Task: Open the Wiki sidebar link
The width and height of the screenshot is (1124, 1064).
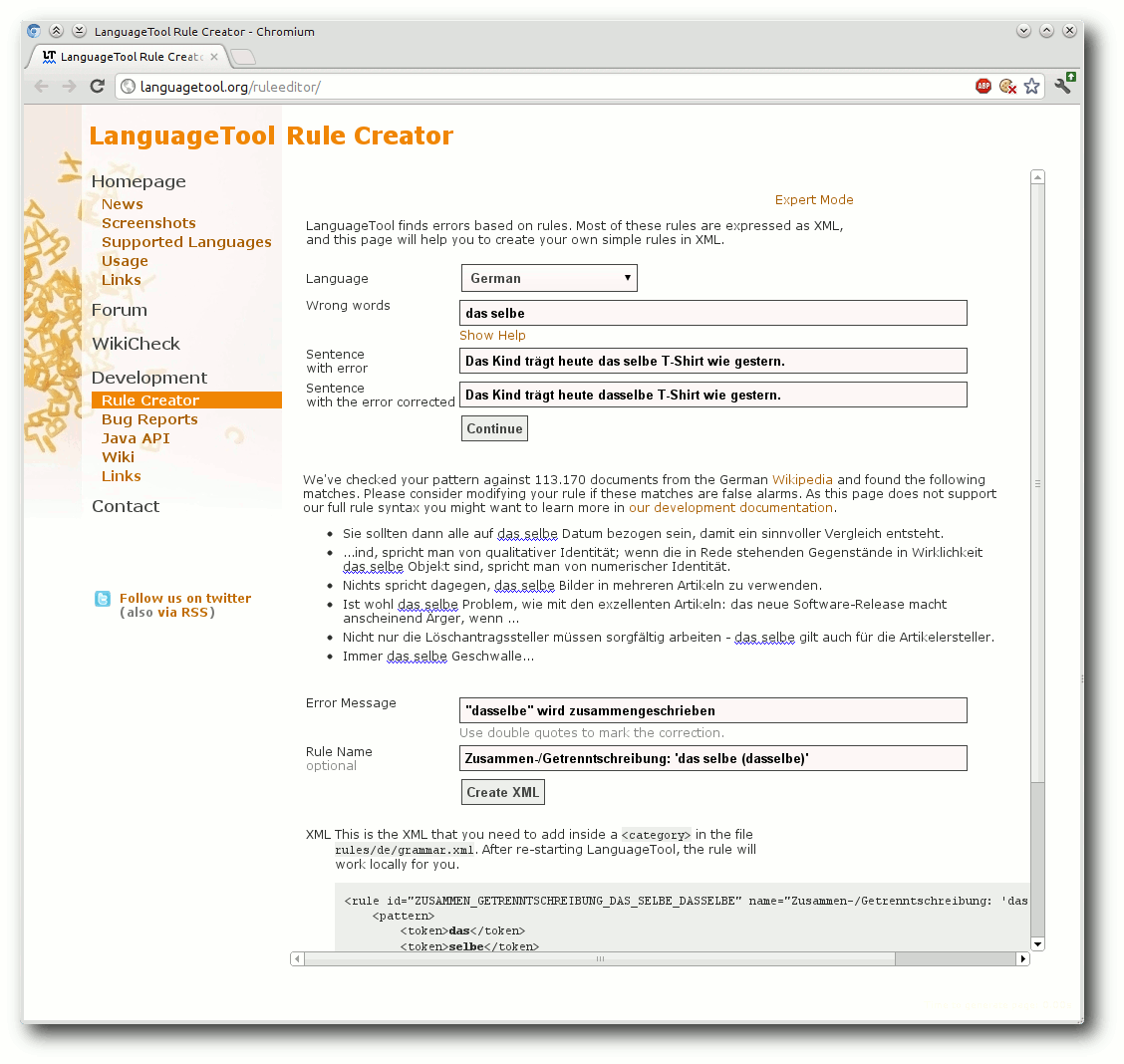Action: (118, 457)
